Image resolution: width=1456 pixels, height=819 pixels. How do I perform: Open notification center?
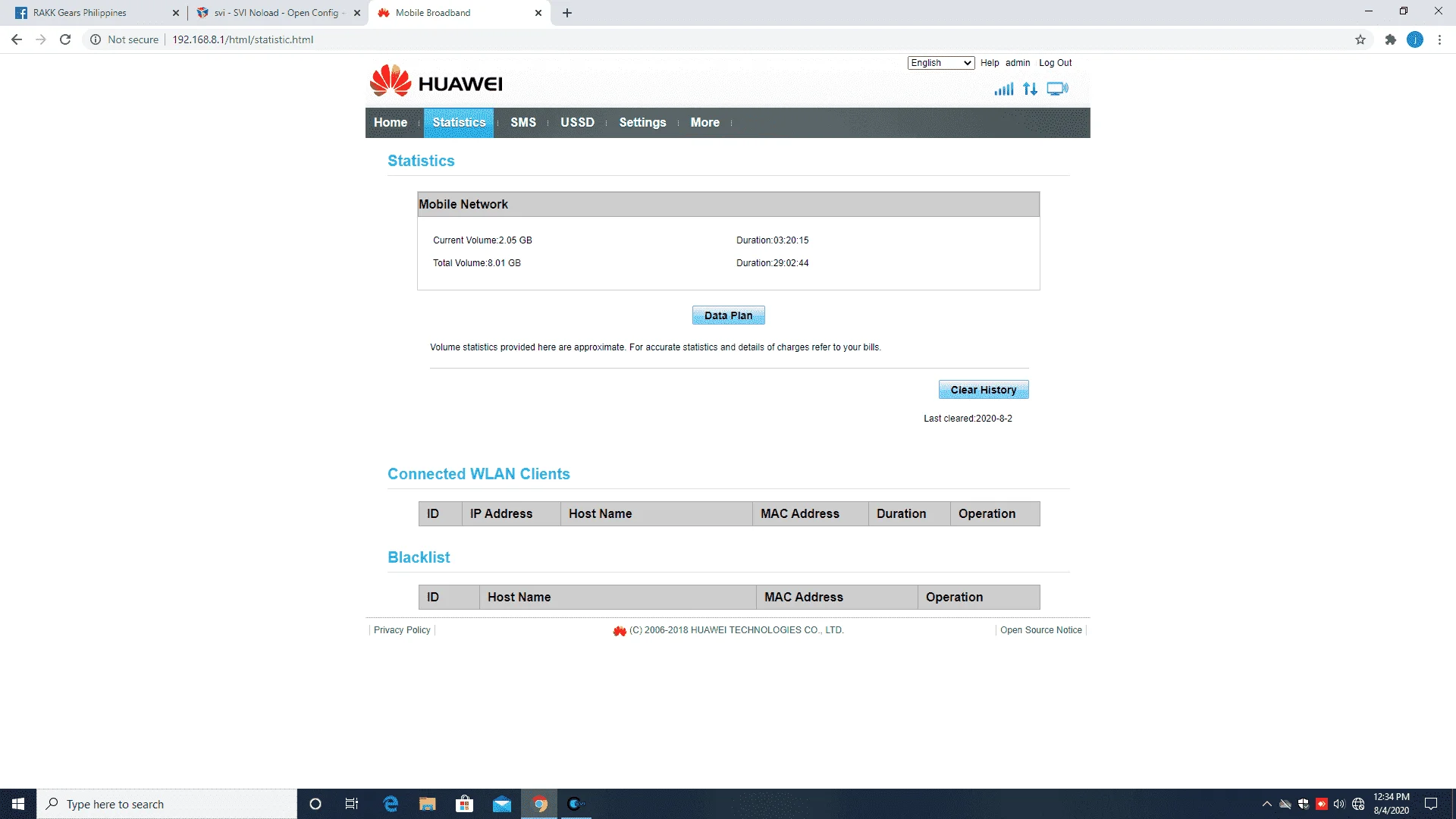[1431, 804]
